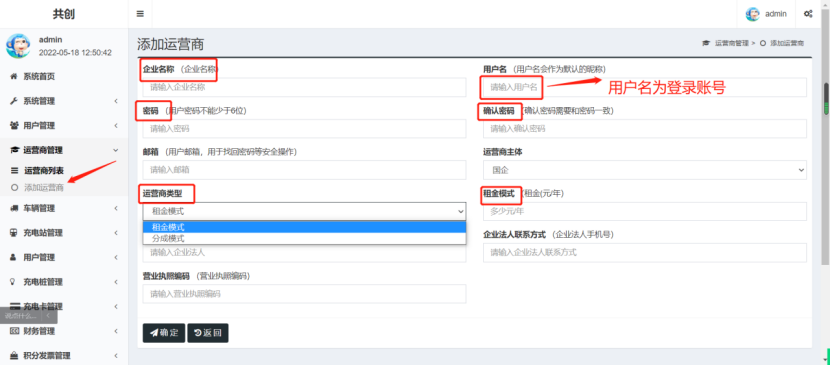
Task: Click the 企业名称 input field
Action: coord(304,87)
